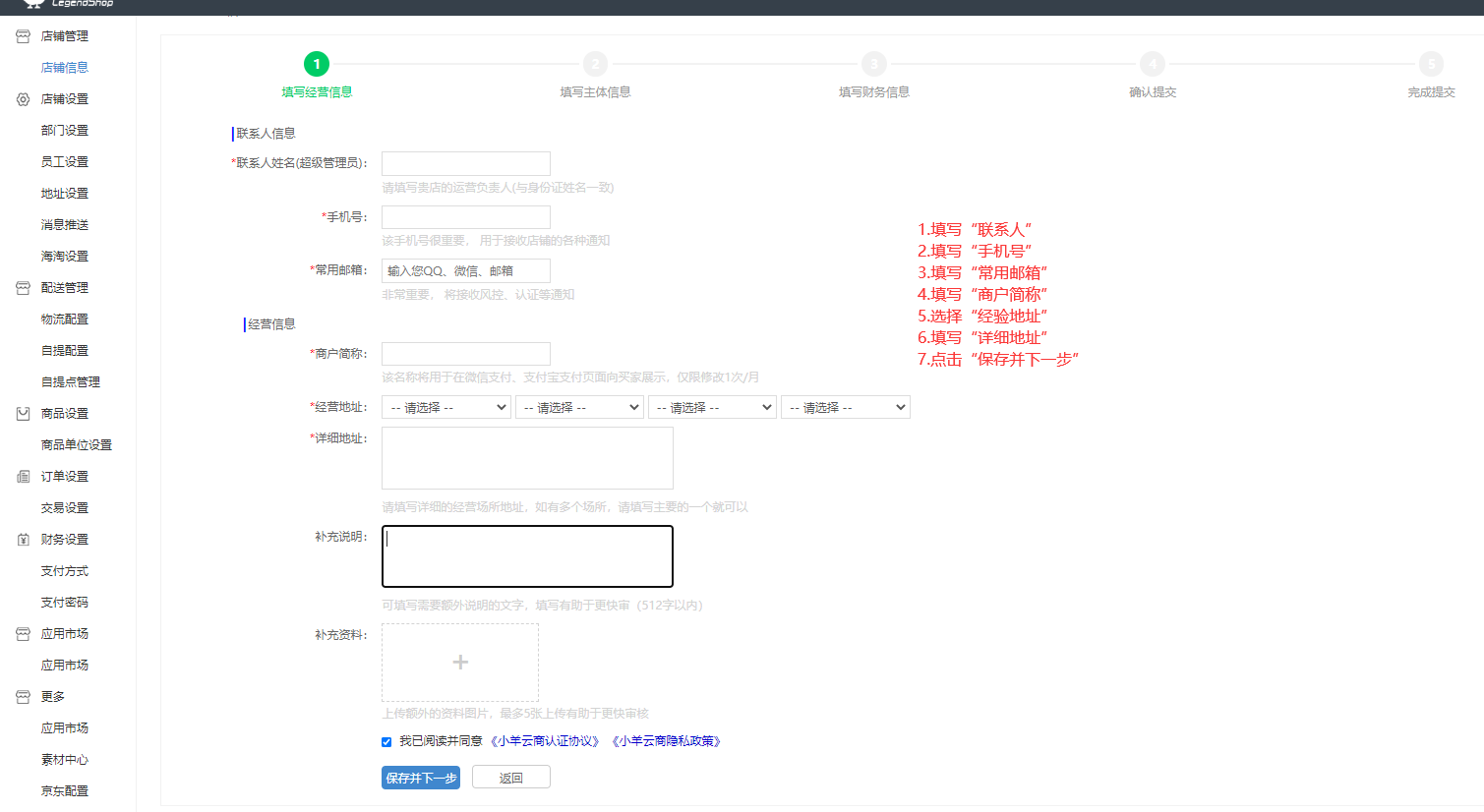Focus the 手机号 input field

[x=465, y=217]
